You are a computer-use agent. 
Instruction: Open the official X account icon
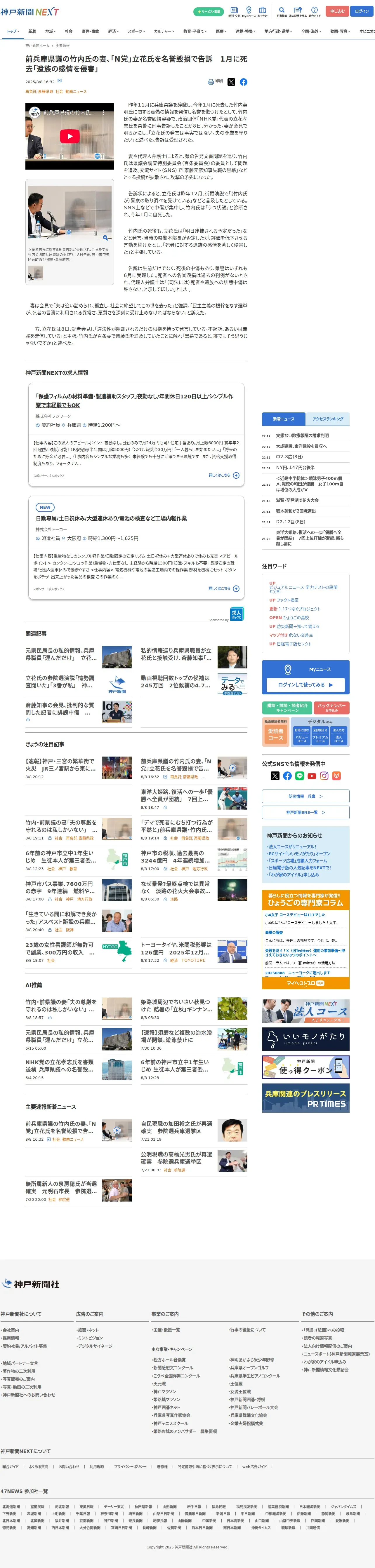point(275,776)
